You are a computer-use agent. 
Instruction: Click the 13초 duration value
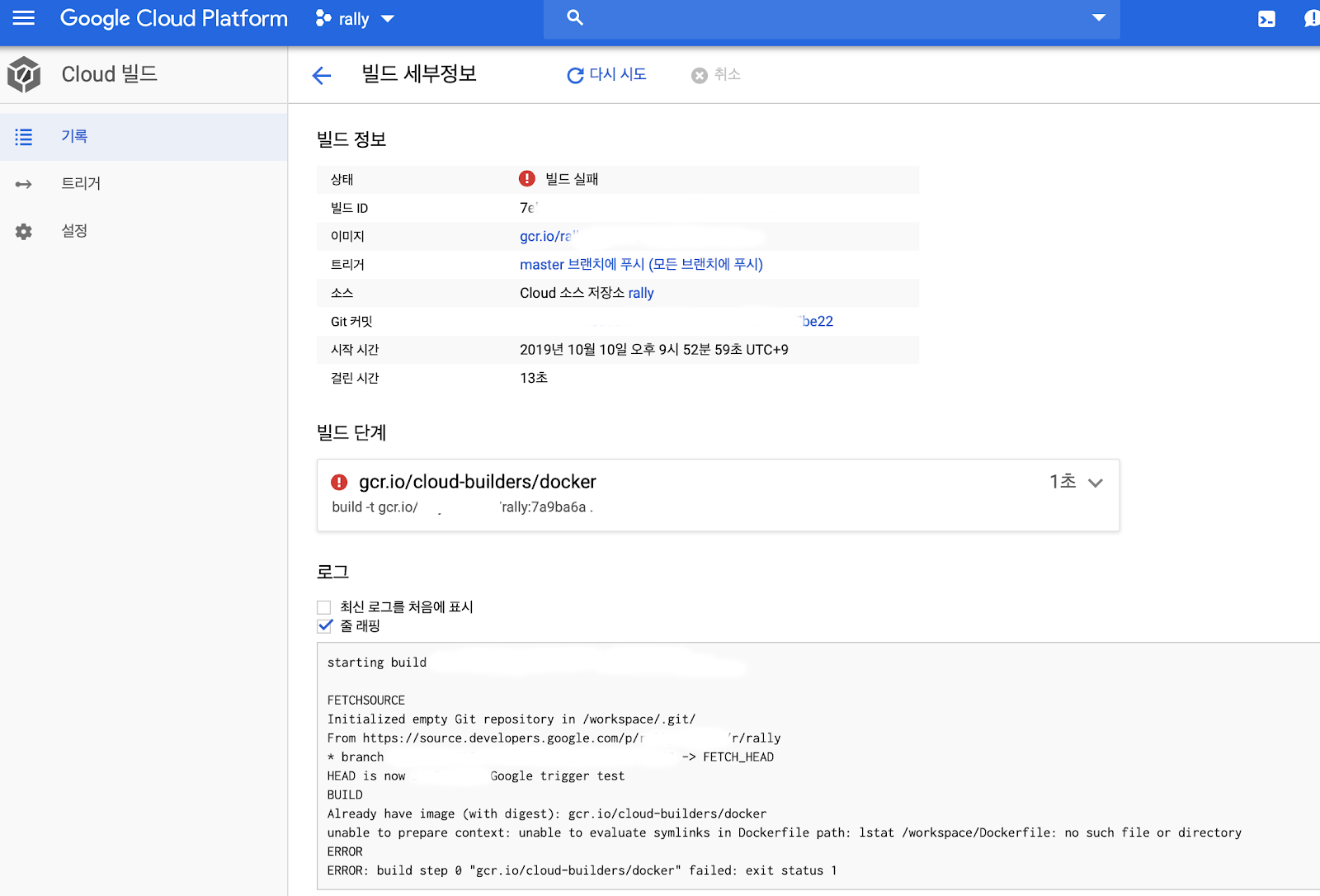[534, 378]
